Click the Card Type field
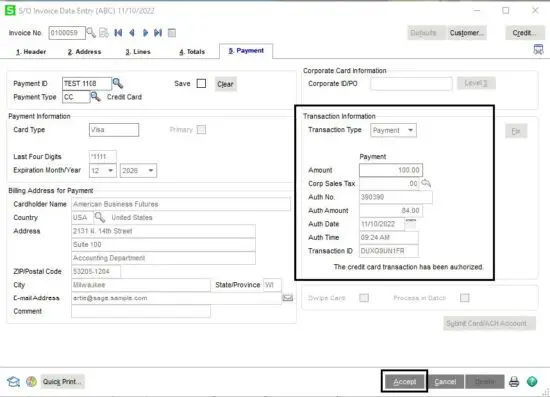The width and height of the screenshot is (550, 397). 114,130
